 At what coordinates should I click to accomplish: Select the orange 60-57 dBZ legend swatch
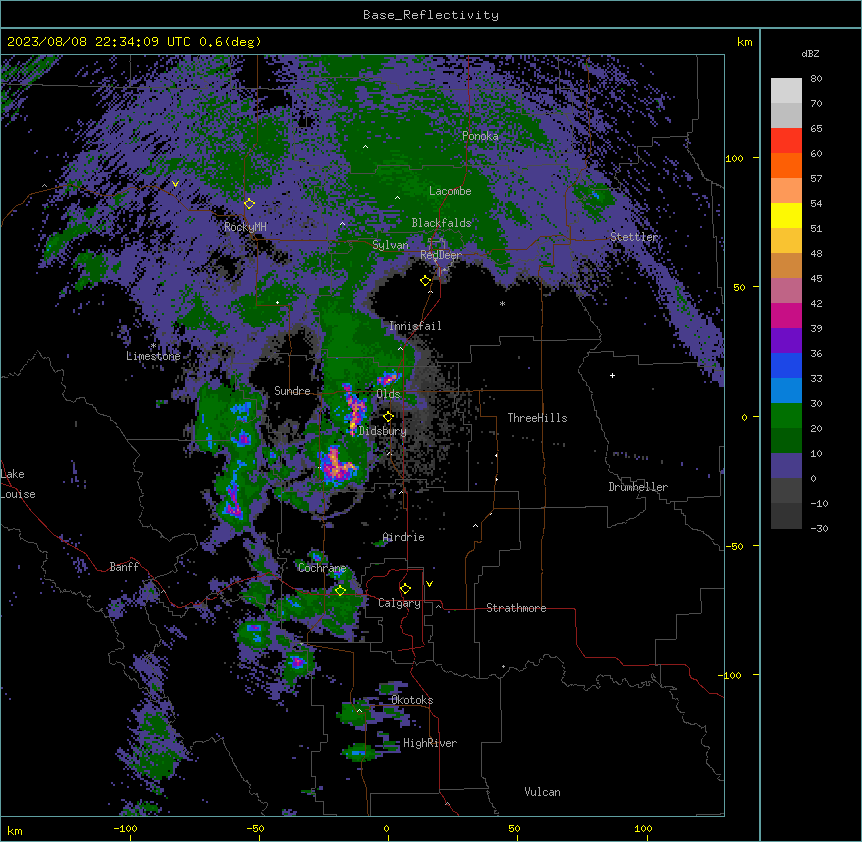point(786,165)
